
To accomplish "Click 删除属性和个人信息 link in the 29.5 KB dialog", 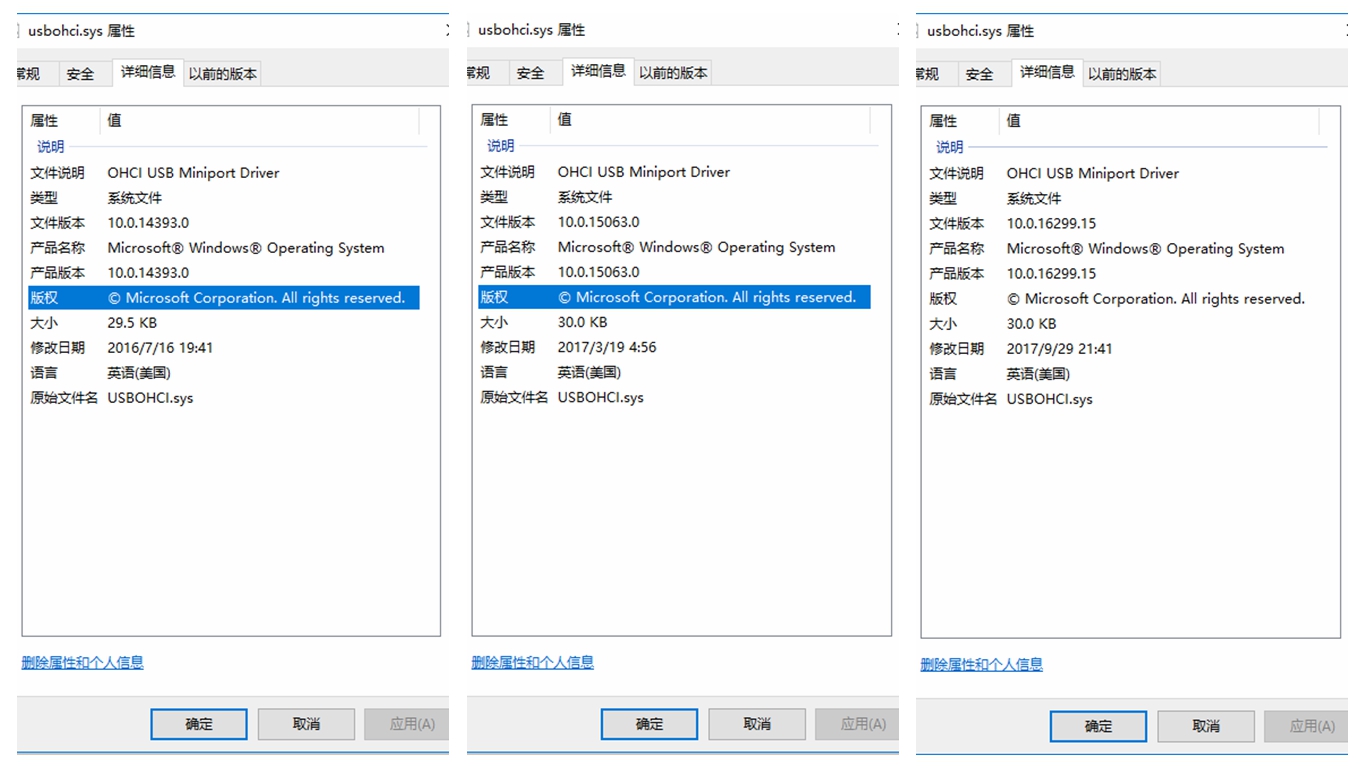I will pos(83,662).
